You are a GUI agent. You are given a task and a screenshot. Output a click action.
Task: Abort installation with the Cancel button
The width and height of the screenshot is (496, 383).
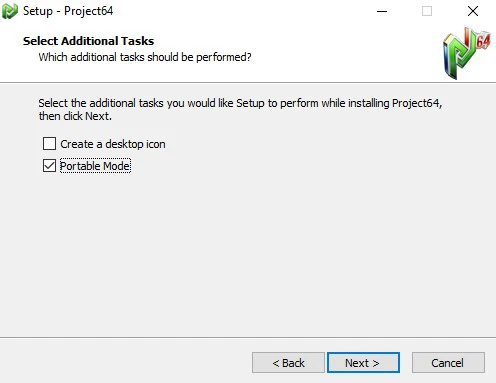448,362
